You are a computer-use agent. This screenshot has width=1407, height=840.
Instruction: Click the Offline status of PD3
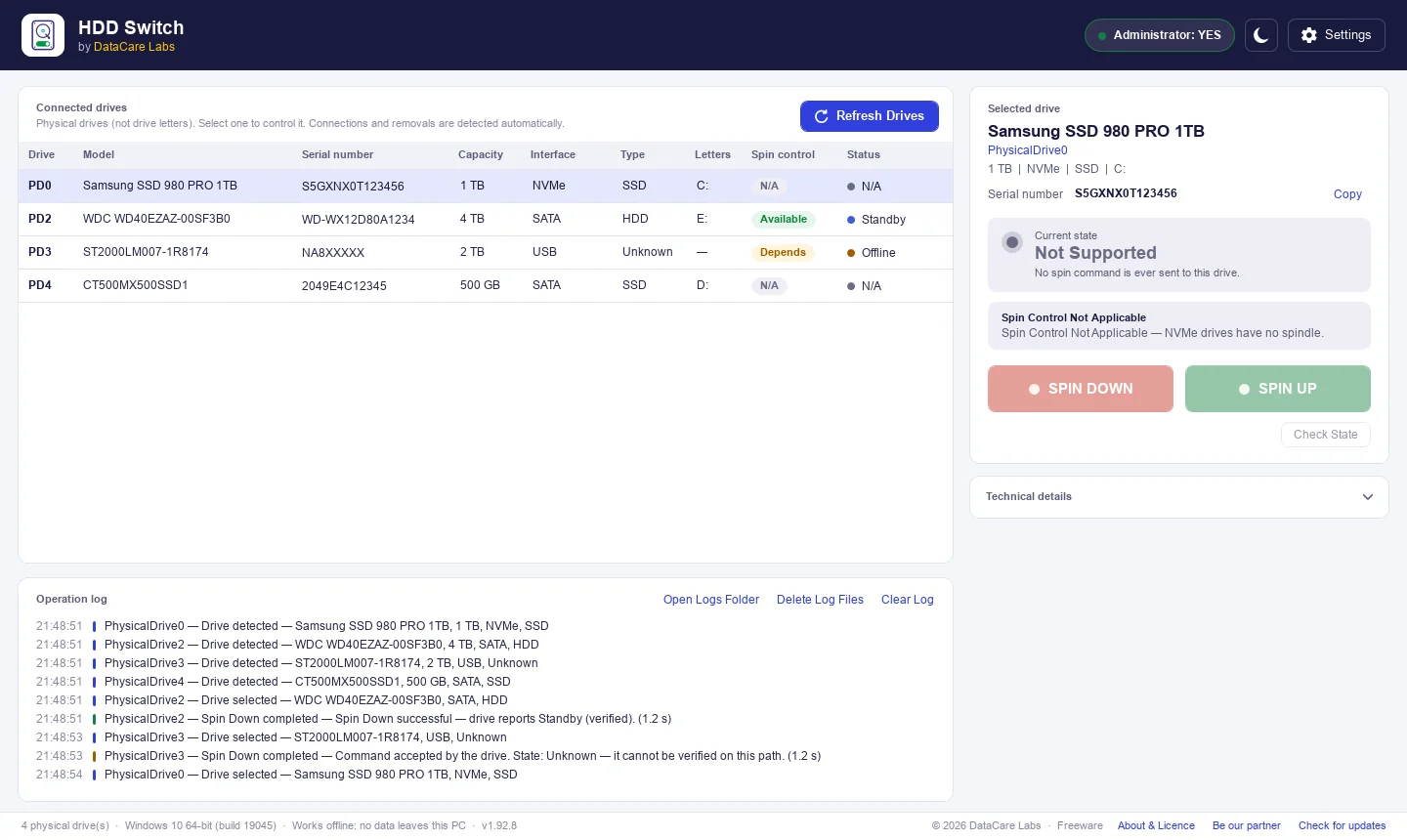(x=872, y=253)
